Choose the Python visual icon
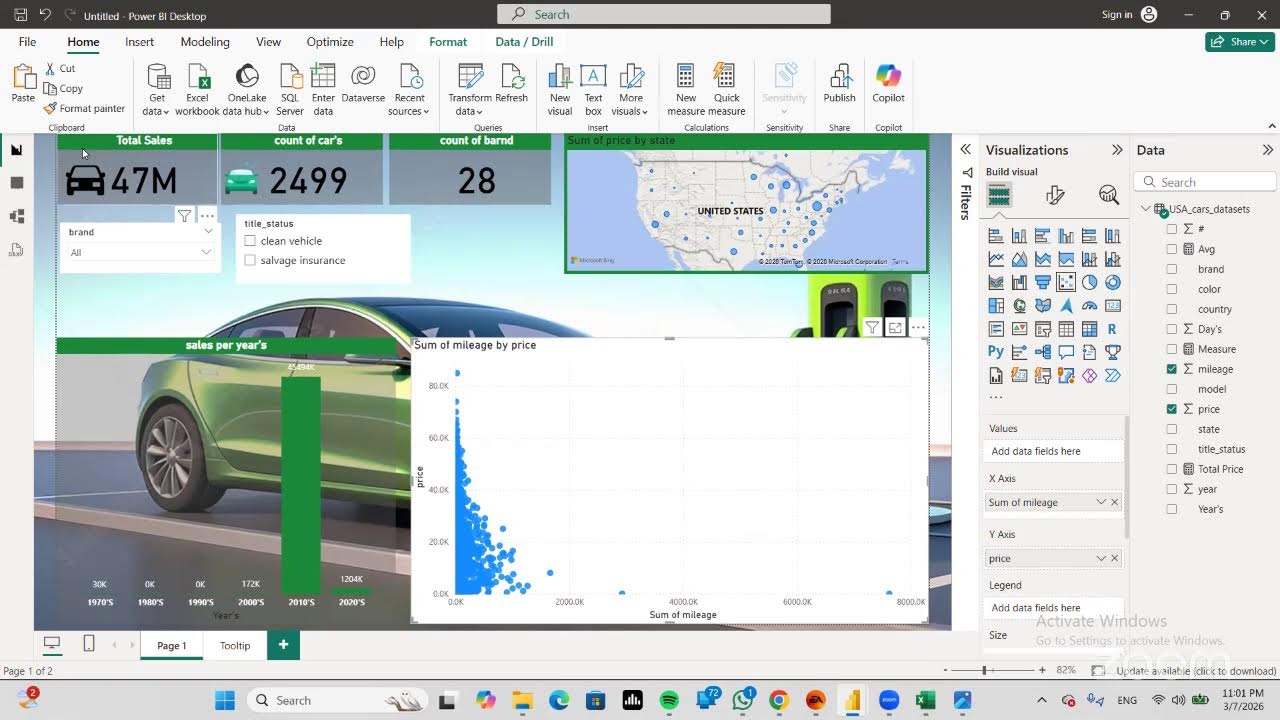 click(x=996, y=352)
